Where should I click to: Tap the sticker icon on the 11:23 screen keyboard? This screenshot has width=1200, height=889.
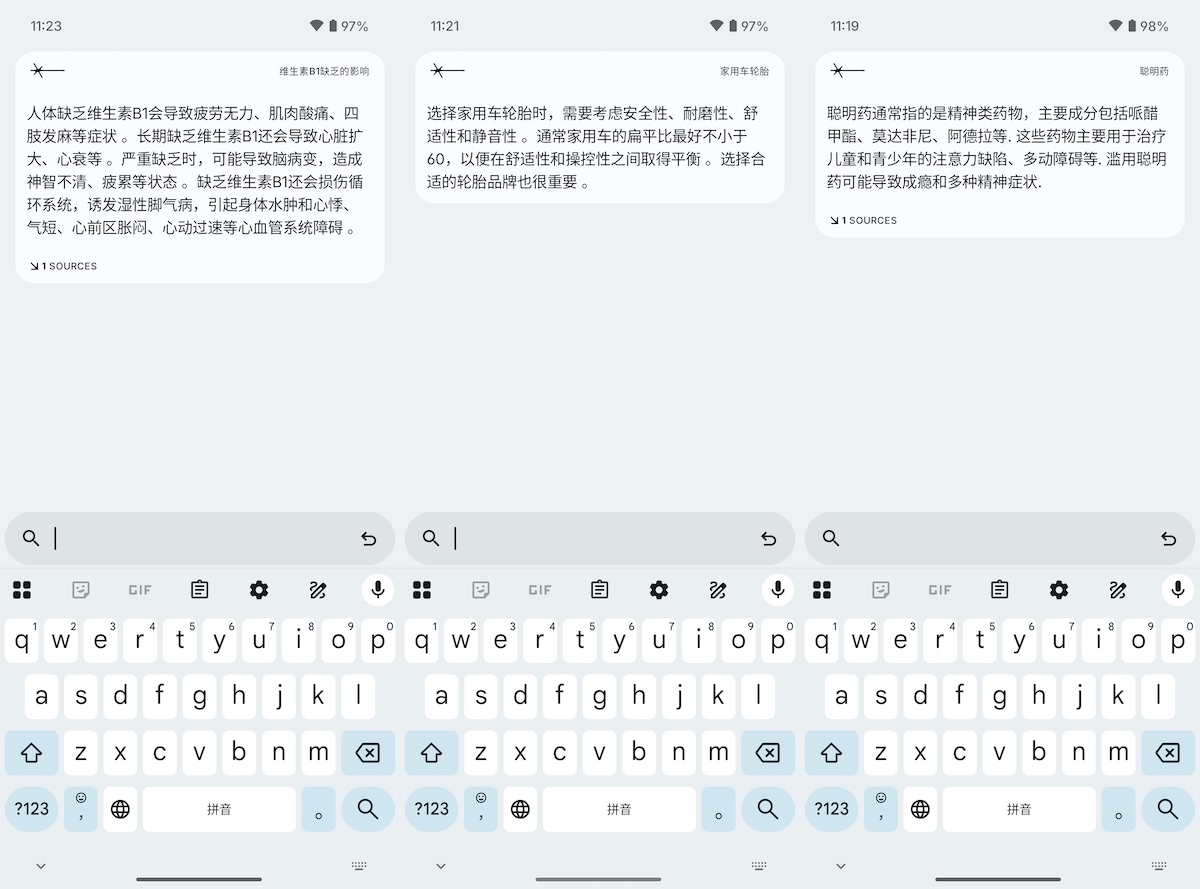click(x=81, y=590)
